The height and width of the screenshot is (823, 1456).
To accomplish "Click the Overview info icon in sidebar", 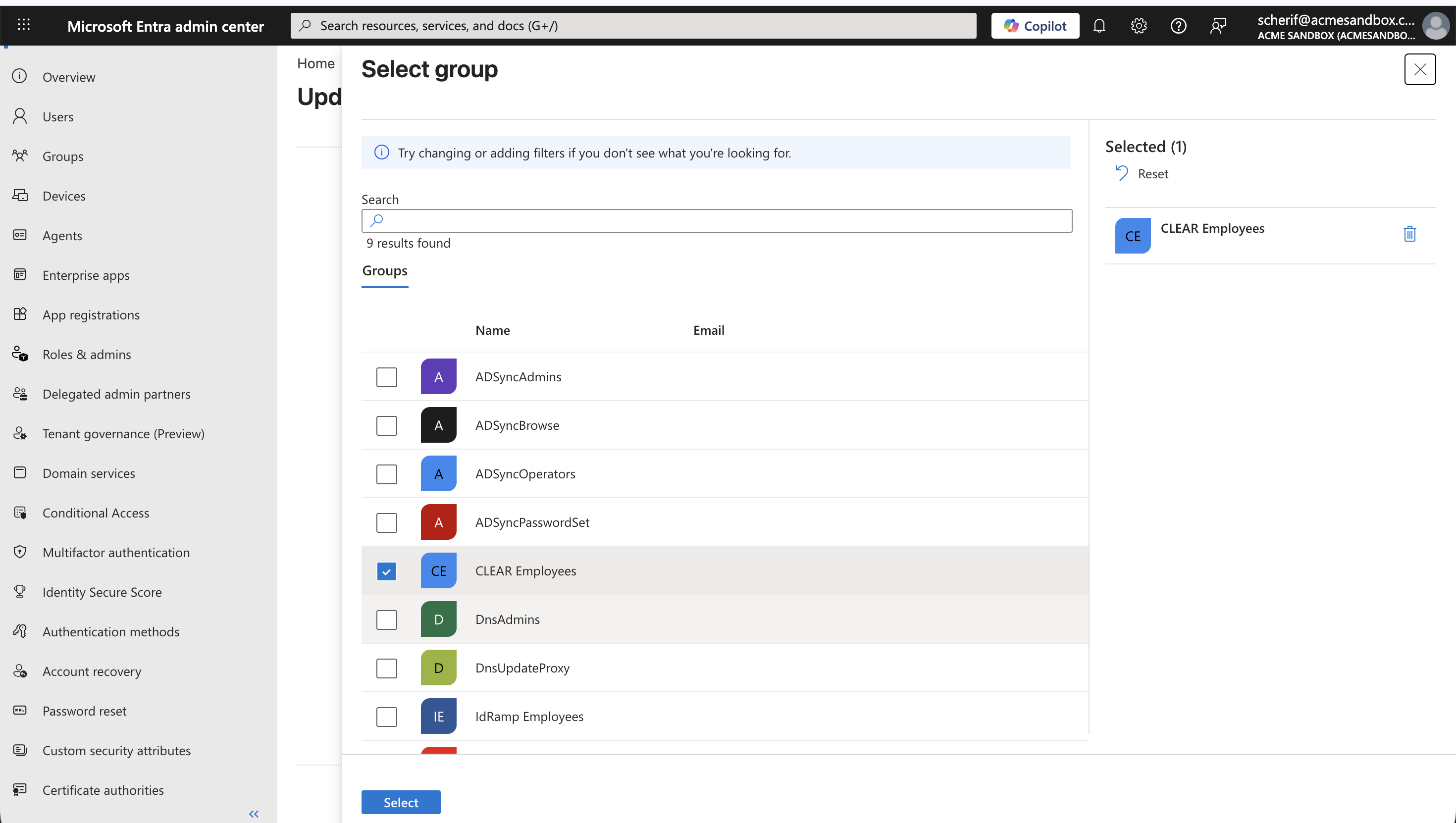I will [x=20, y=76].
